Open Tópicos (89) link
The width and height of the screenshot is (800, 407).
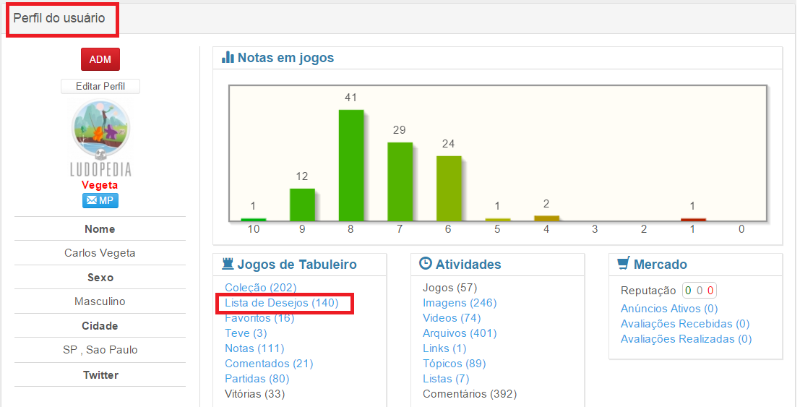pos(456,363)
